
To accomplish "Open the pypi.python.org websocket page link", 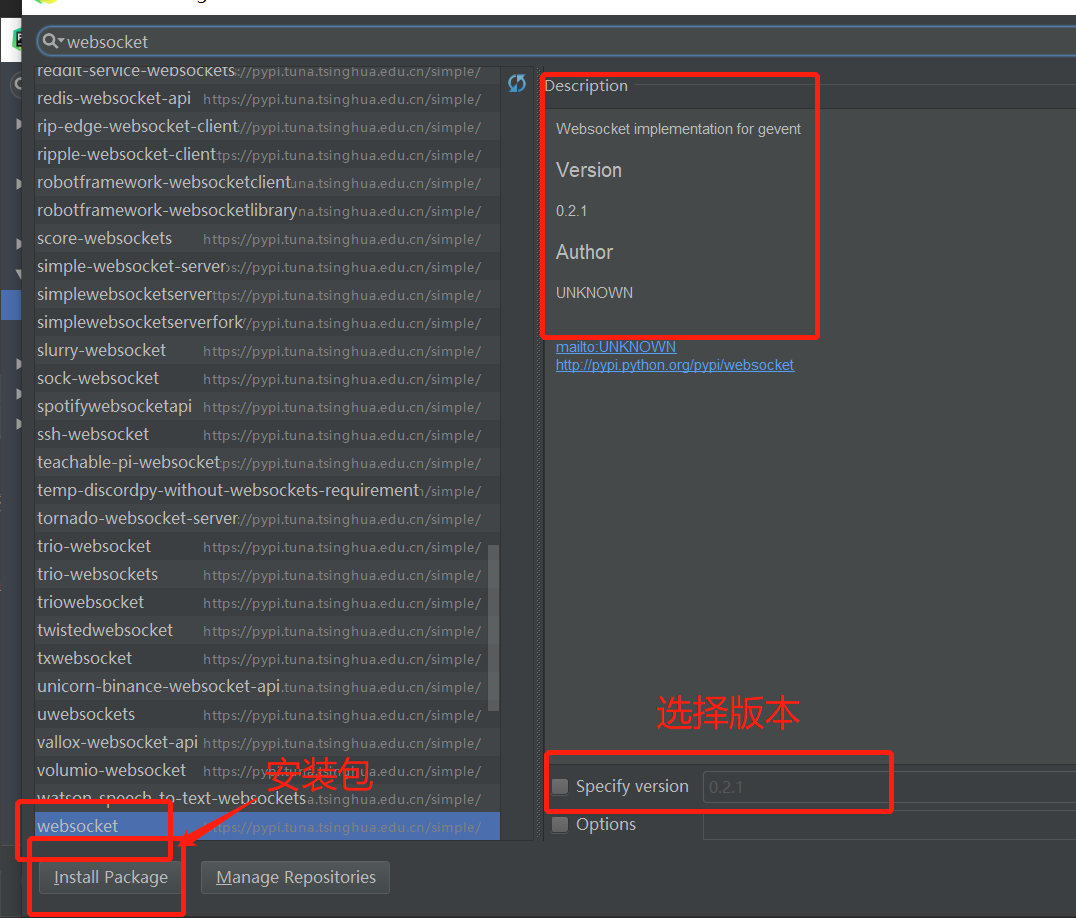I will point(675,365).
